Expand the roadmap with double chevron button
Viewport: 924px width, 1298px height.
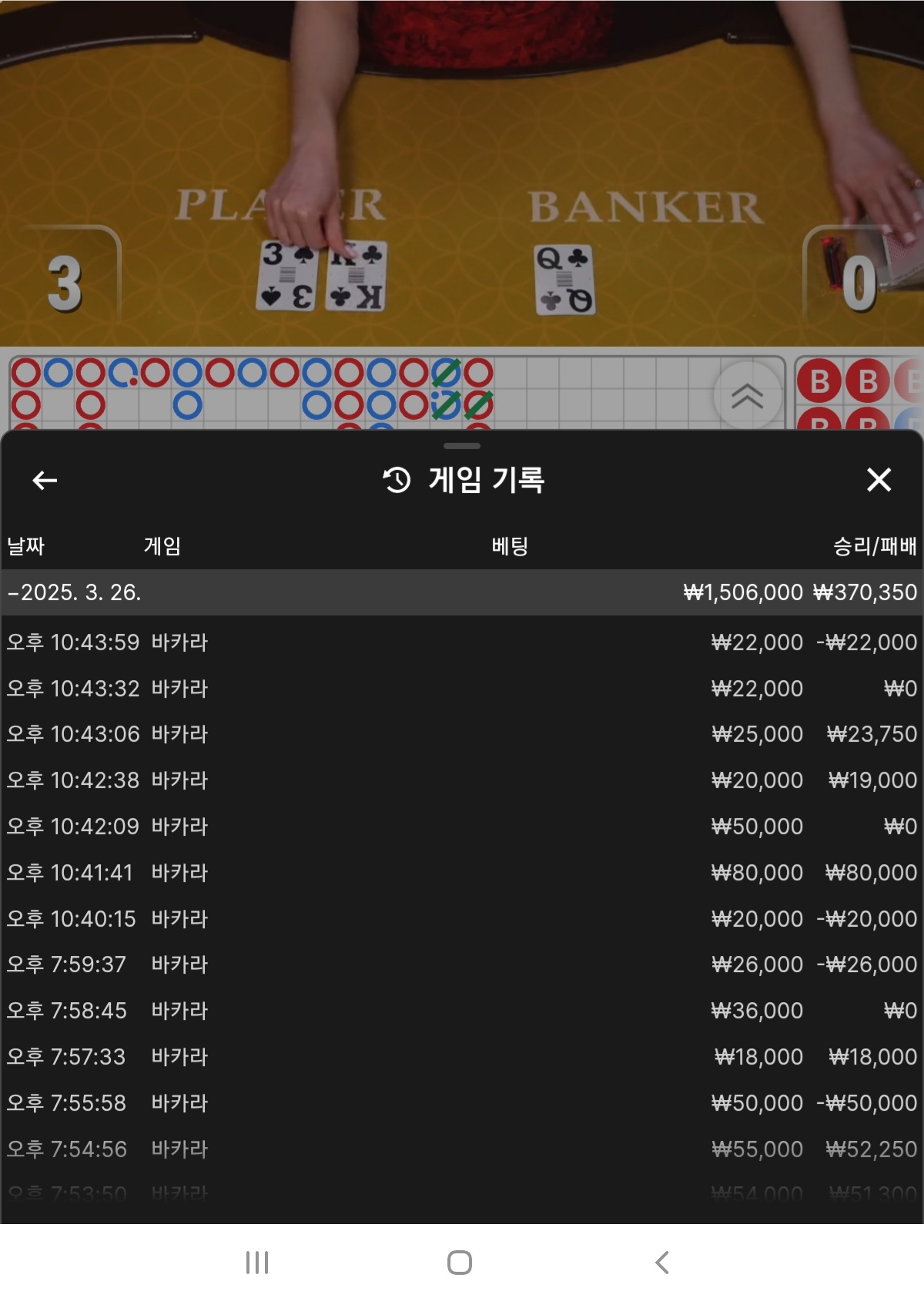(747, 395)
